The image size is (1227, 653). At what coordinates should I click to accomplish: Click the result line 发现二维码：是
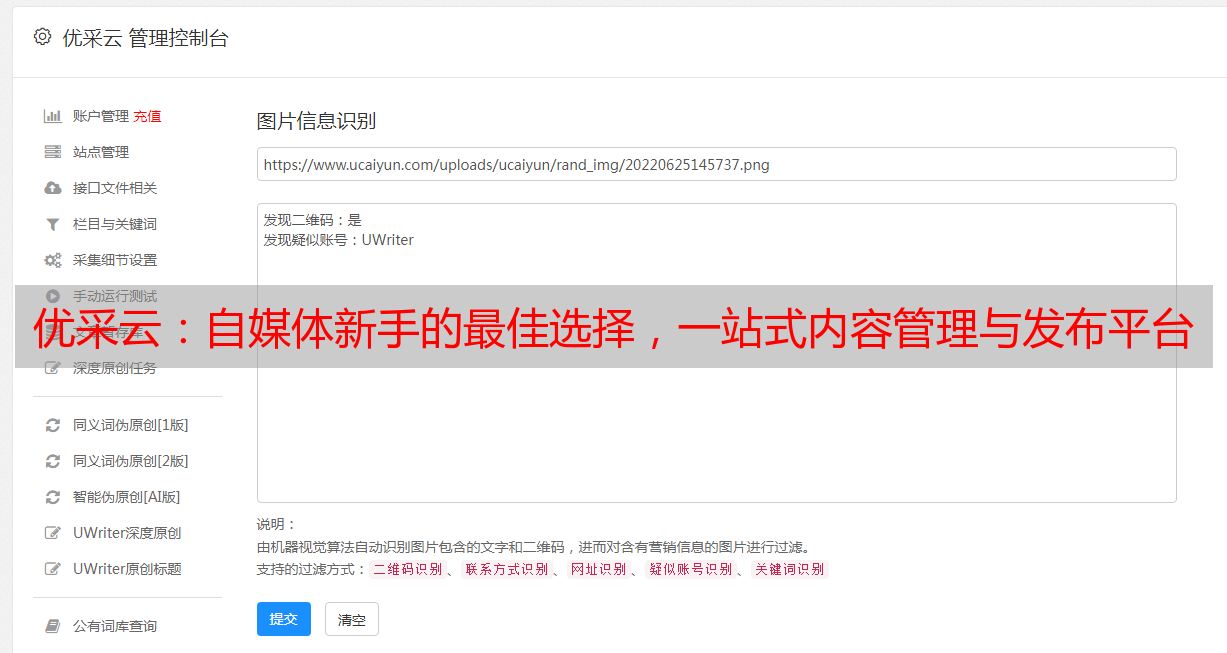[313, 220]
